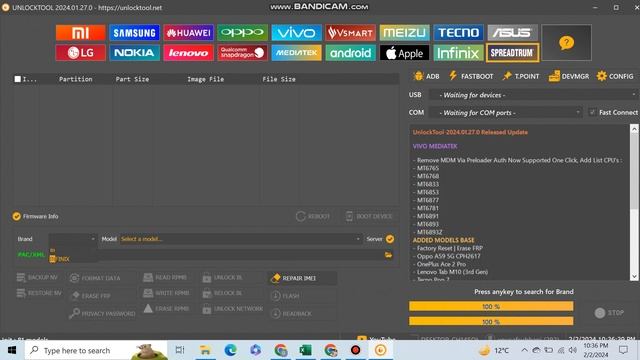This screenshot has height=360, width=640.
Task: Click the lower 100% progress bar
Action: 491,322
